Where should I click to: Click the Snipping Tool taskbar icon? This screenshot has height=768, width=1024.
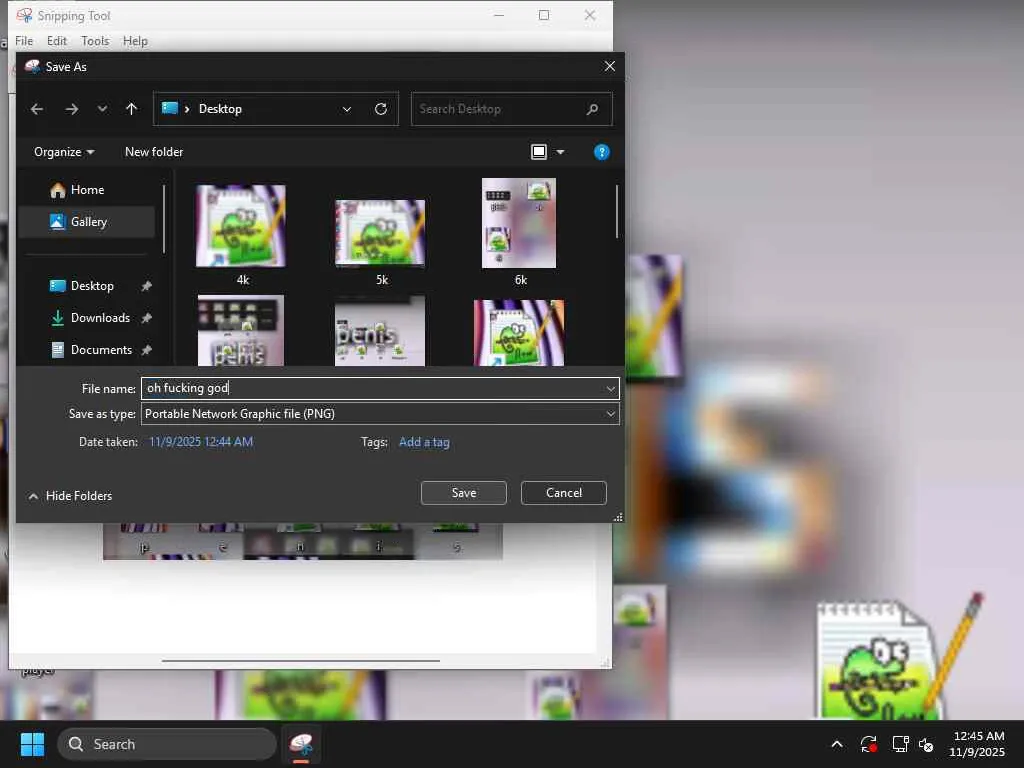(301, 744)
